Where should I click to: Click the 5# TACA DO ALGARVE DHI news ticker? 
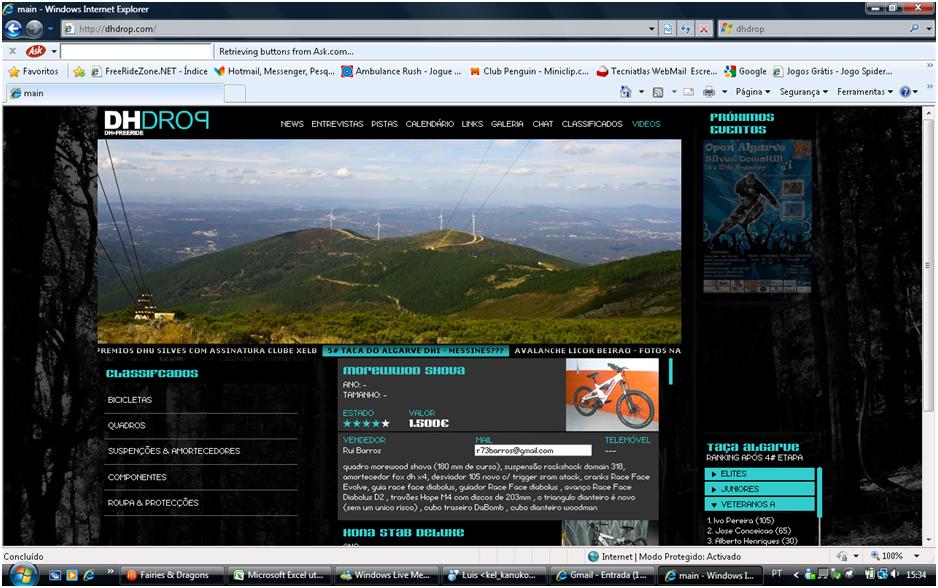click(416, 351)
